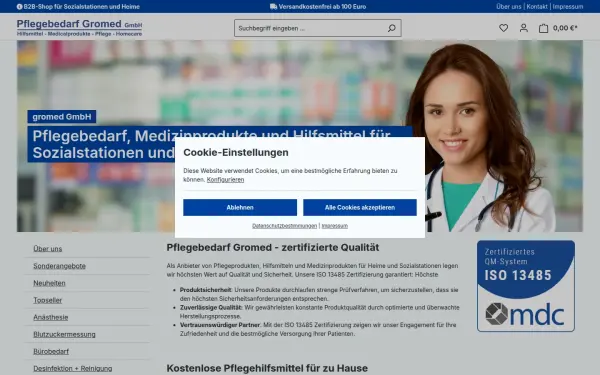Viewport: 600px width, 375px height.
Task: Click the Cookie-Einstellungen dialog title
Action: click(236, 152)
